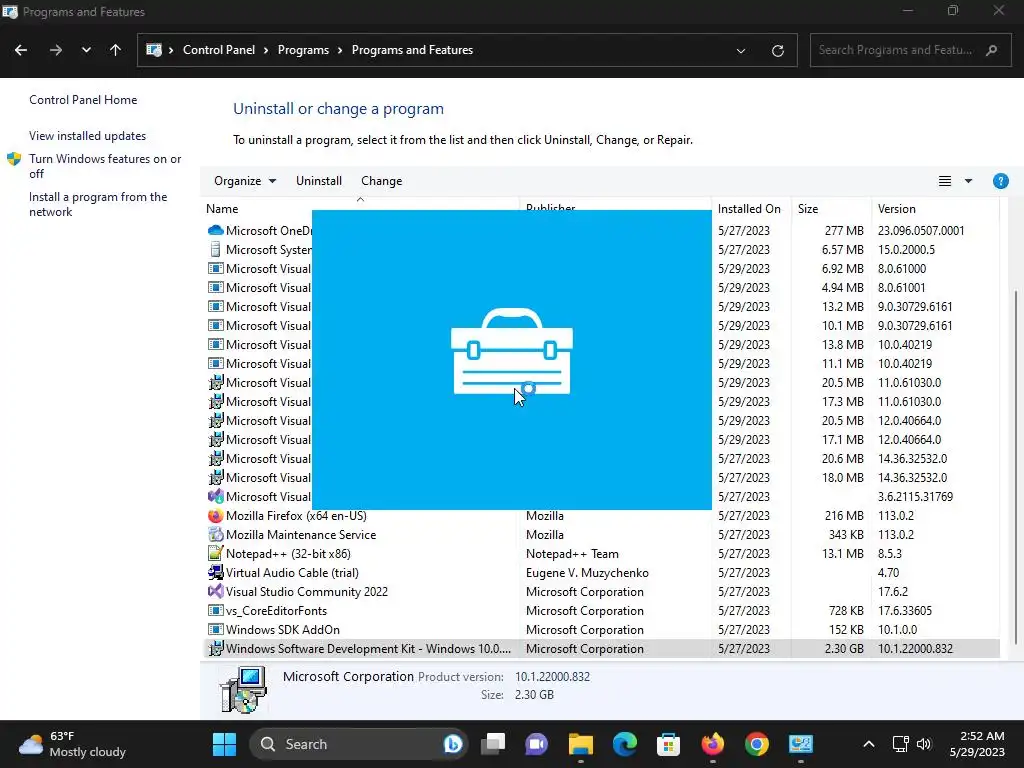The image size is (1024, 768).
Task: Open Microsoft Store from taskbar
Action: pos(668,744)
